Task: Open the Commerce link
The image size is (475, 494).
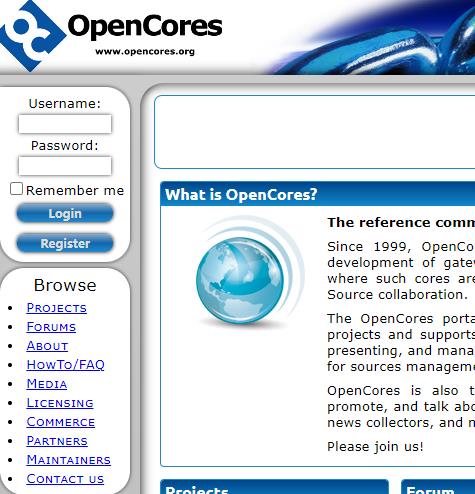Action: tap(61, 422)
